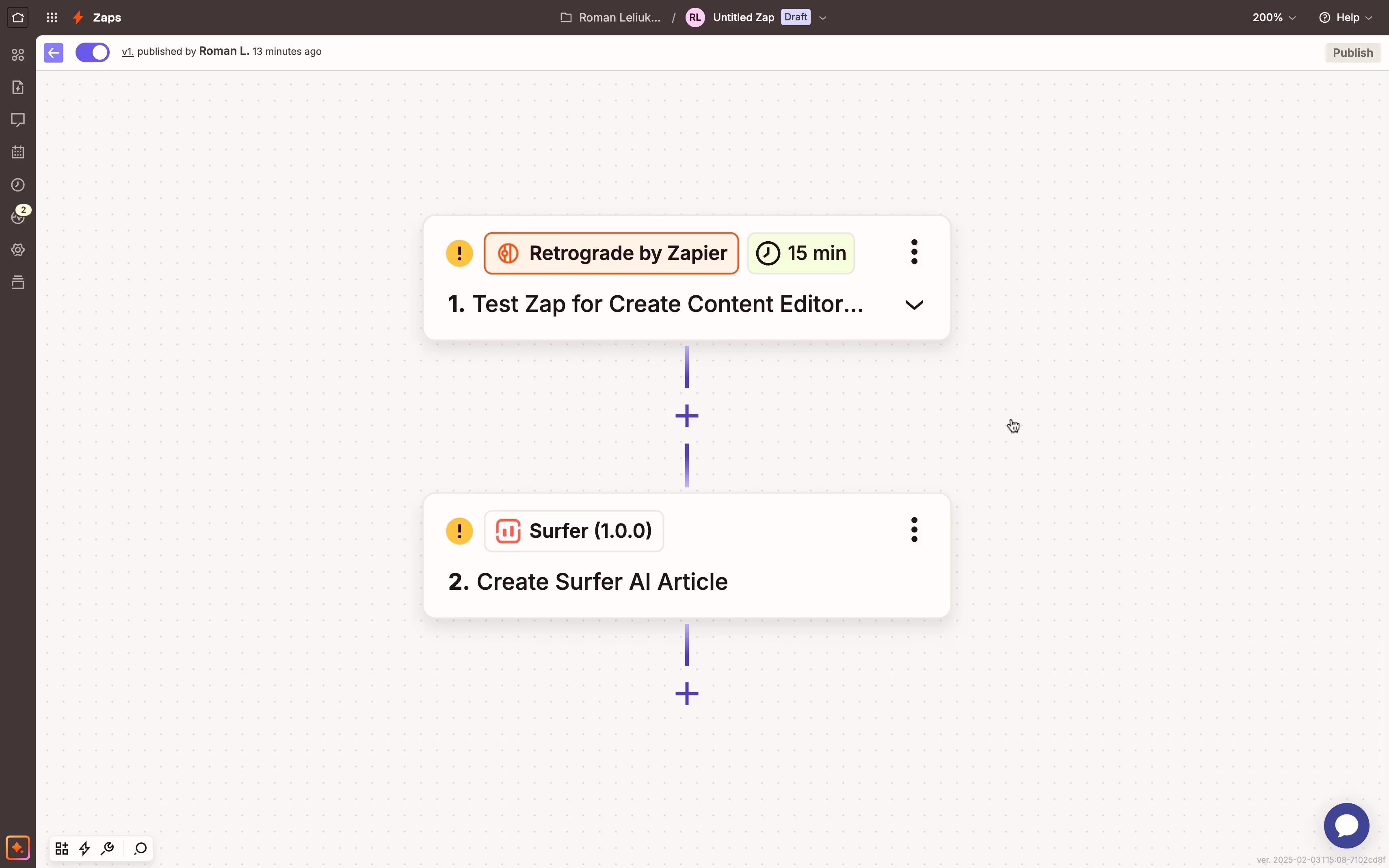
Task: Open three-dot menu on Surfer step
Action: coord(914,530)
